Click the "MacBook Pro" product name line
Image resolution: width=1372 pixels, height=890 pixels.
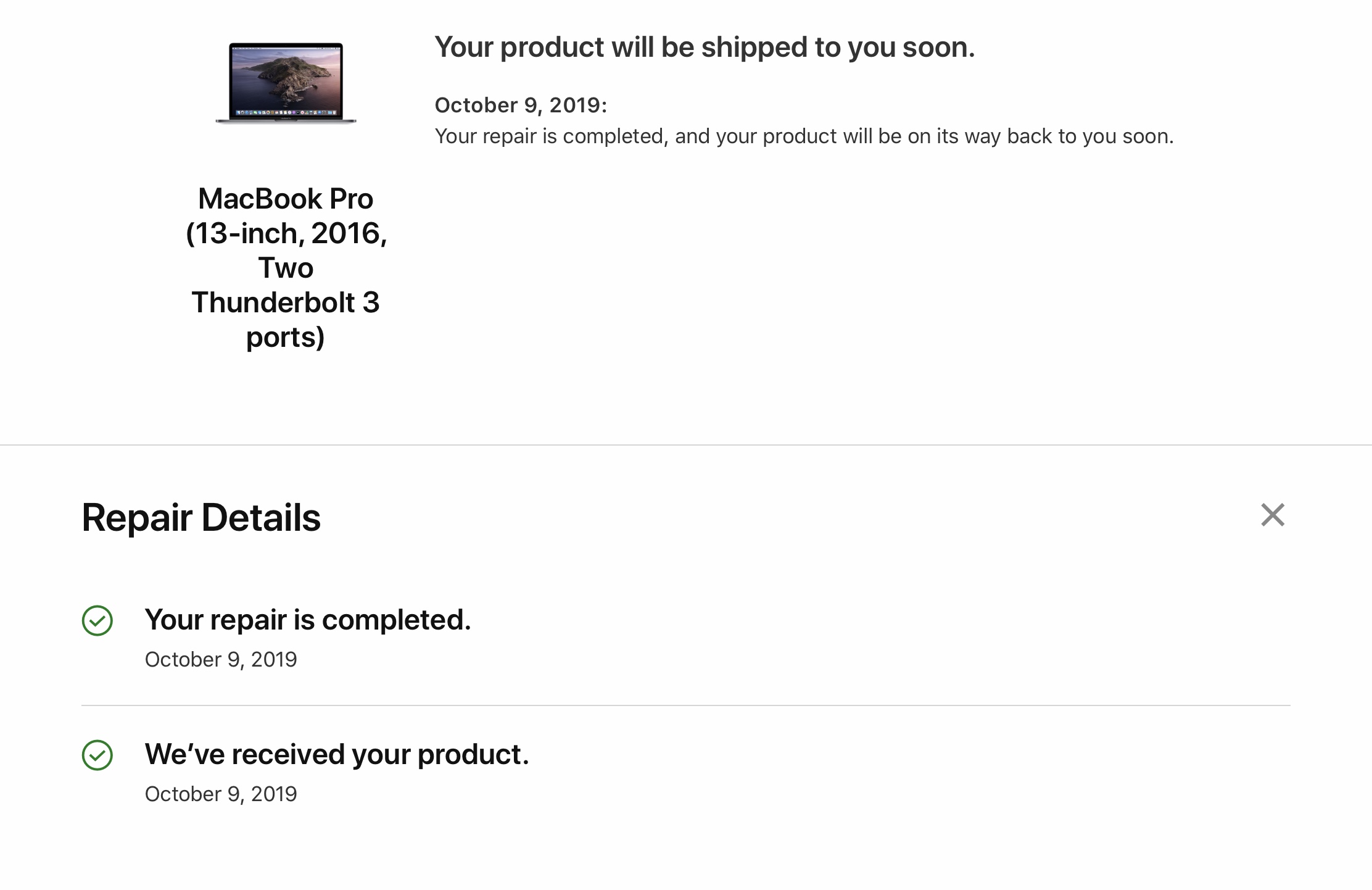point(286,199)
